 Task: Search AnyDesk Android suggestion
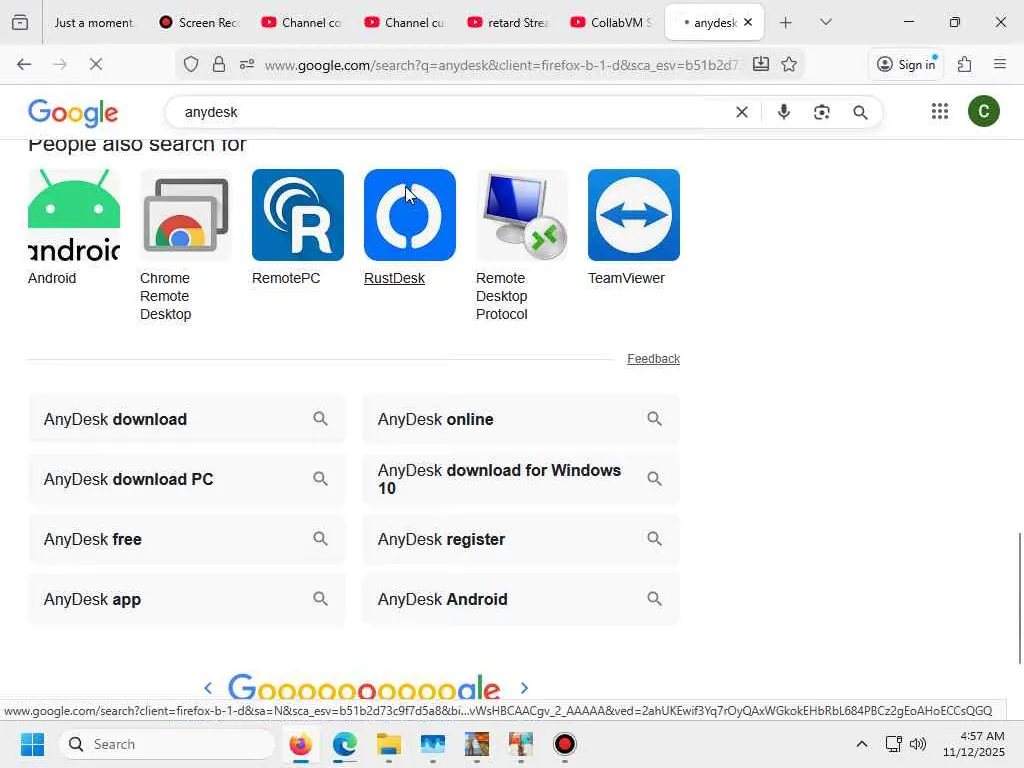(x=521, y=600)
